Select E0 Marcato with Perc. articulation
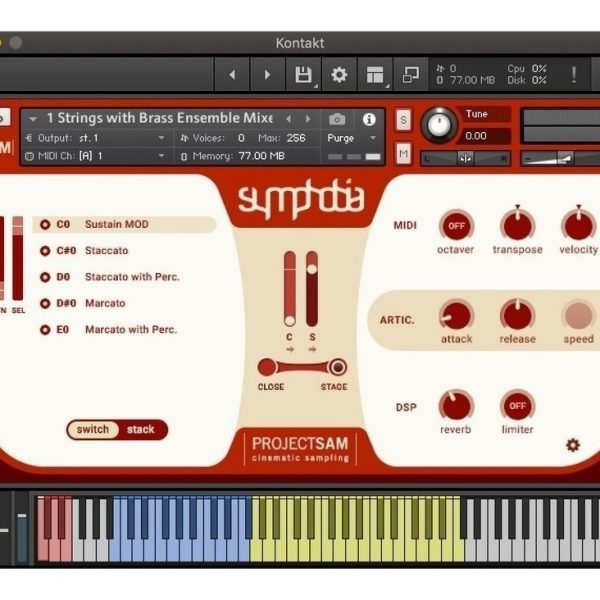The image size is (600, 600). [x=109, y=329]
